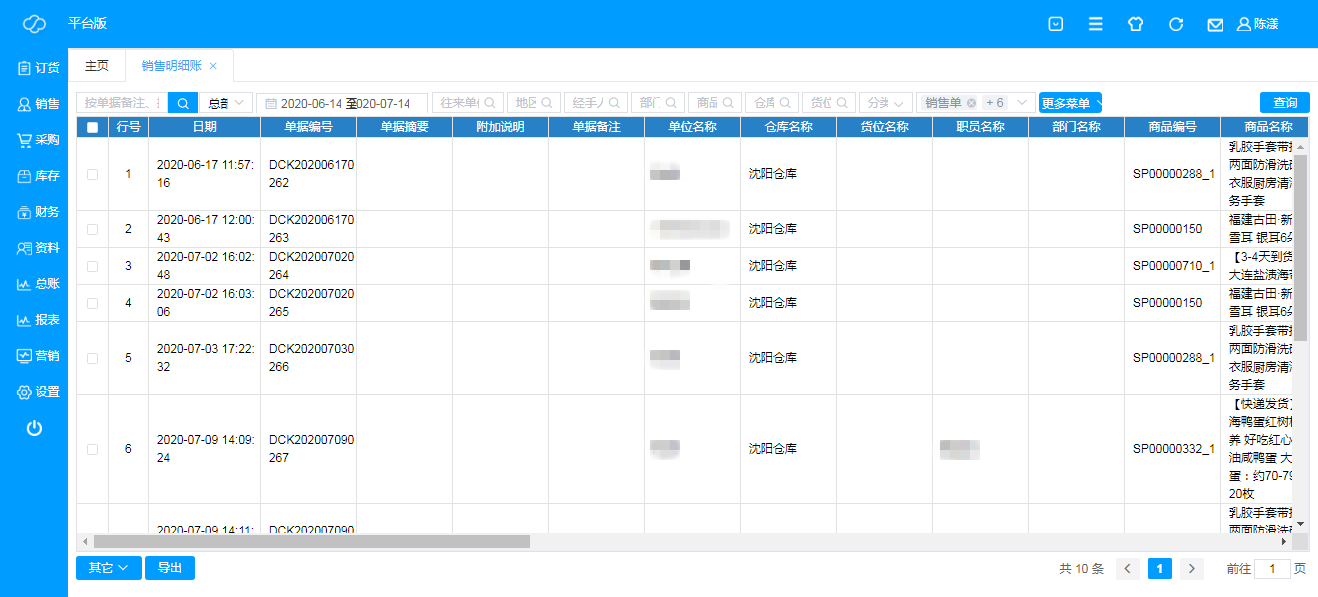Click the 查询 button
1318x597 pixels.
(1285, 103)
